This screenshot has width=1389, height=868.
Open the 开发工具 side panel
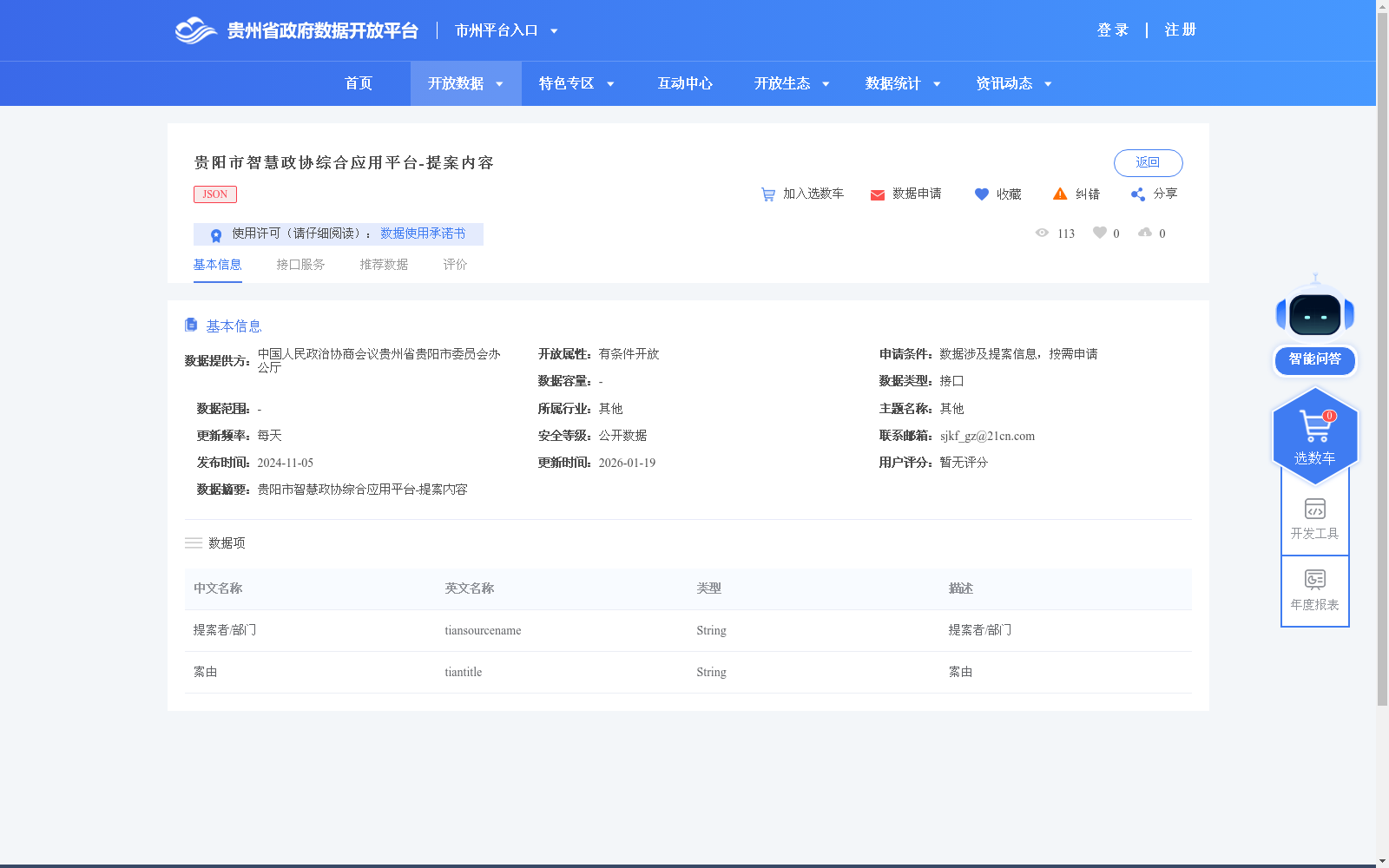click(x=1315, y=519)
